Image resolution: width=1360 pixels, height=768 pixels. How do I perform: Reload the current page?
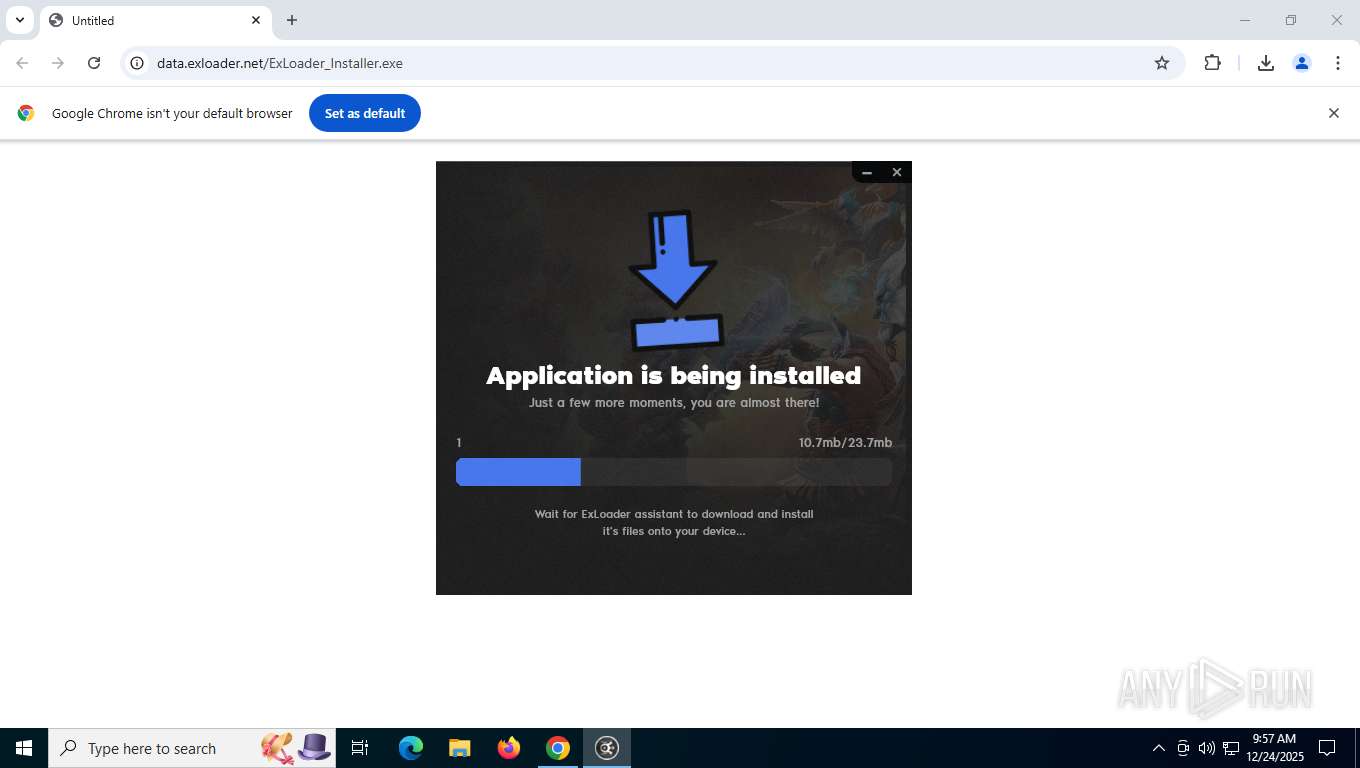click(94, 63)
